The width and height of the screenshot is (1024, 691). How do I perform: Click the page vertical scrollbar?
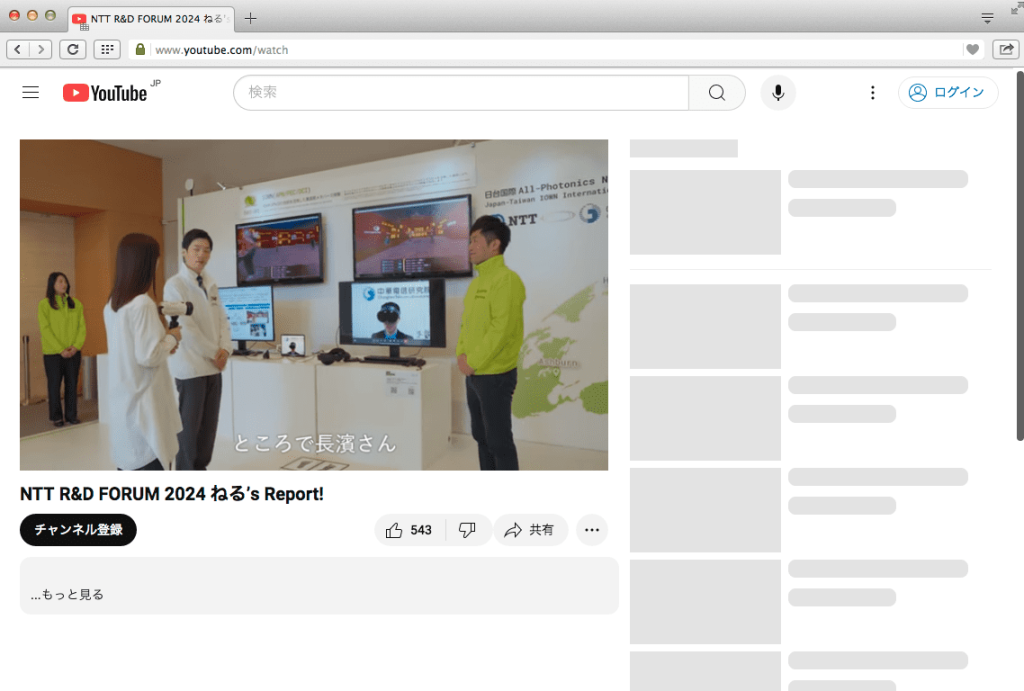click(1020, 256)
